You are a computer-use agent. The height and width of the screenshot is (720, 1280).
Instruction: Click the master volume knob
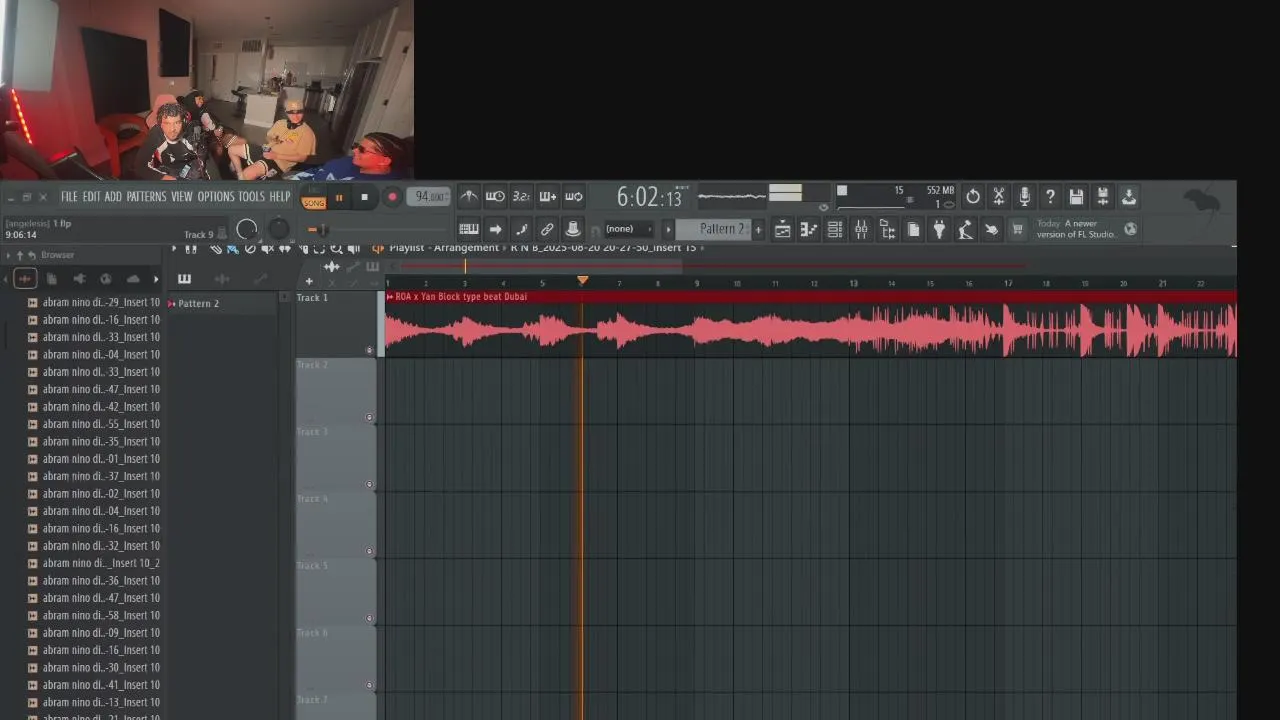pyautogui.click(x=247, y=230)
